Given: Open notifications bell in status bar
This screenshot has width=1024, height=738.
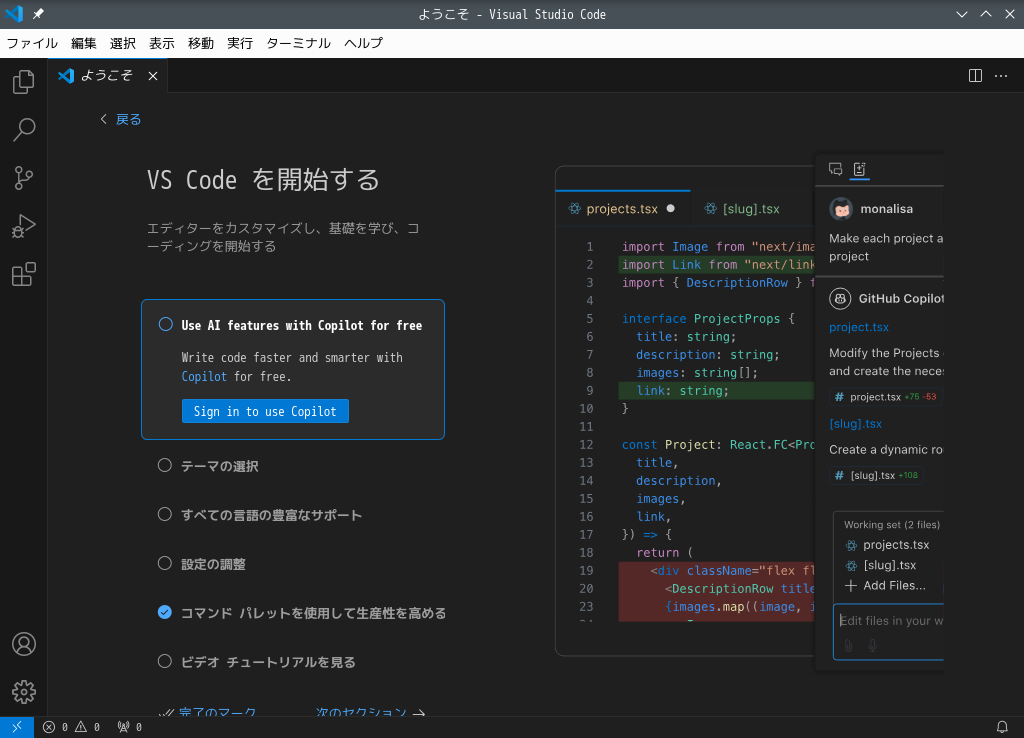Looking at the screenshot, I should coord(1002,727).
